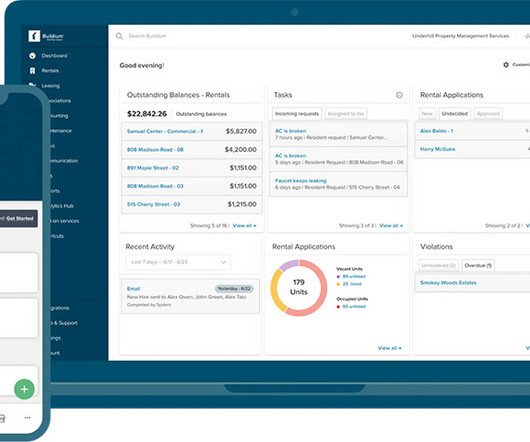Switch to Incoming requests tab
The width and height of the screenshot is (530, 442).
297,114
